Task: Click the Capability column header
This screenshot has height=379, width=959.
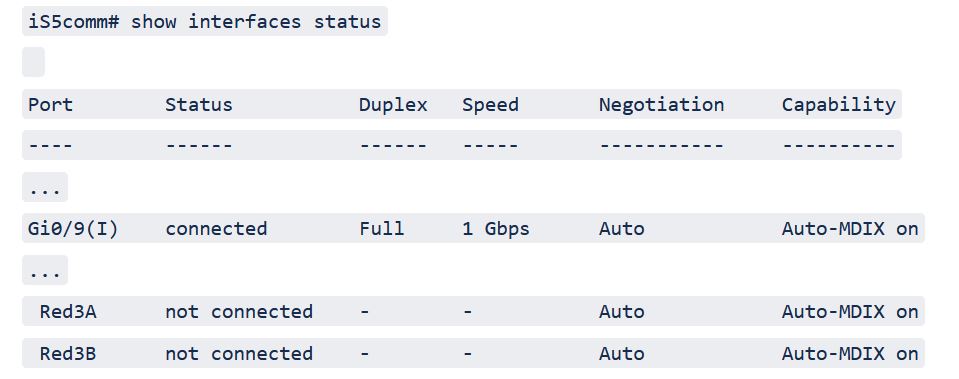Action: [839, 105]
